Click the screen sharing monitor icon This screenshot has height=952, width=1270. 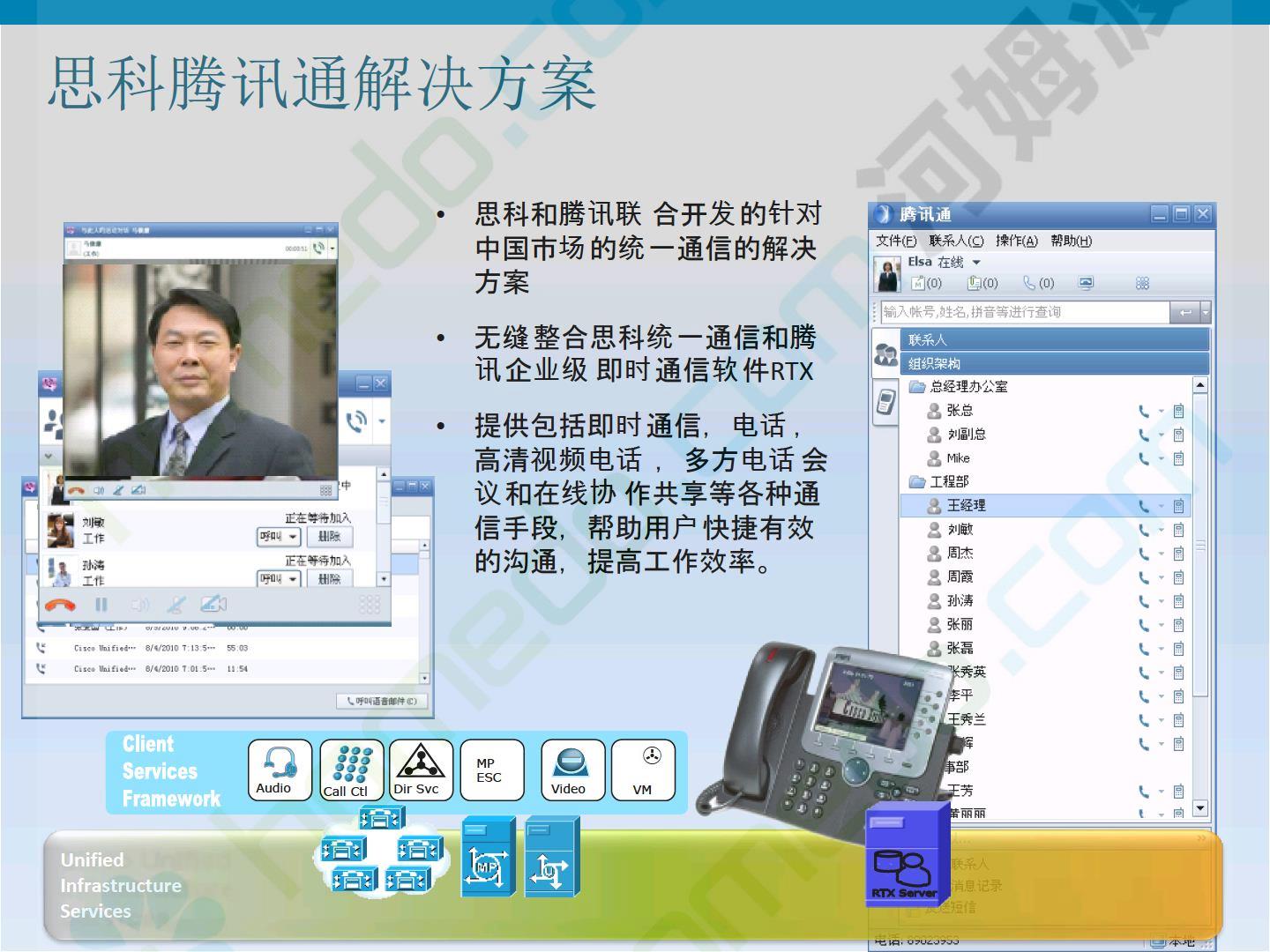click(1086, 283)
